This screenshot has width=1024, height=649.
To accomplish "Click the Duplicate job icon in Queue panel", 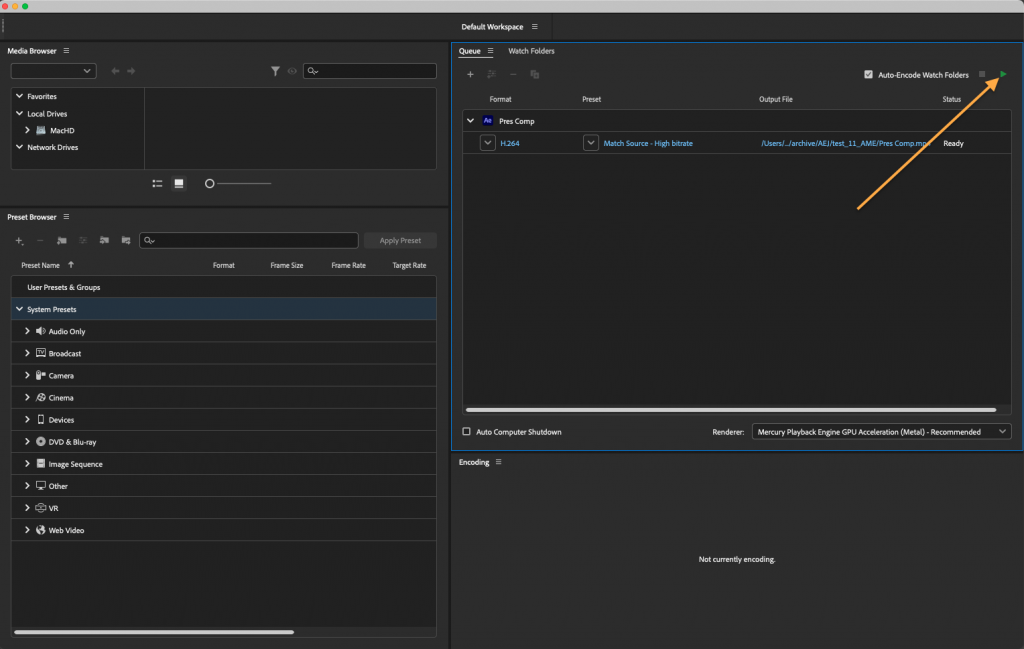I will point(535,74).
